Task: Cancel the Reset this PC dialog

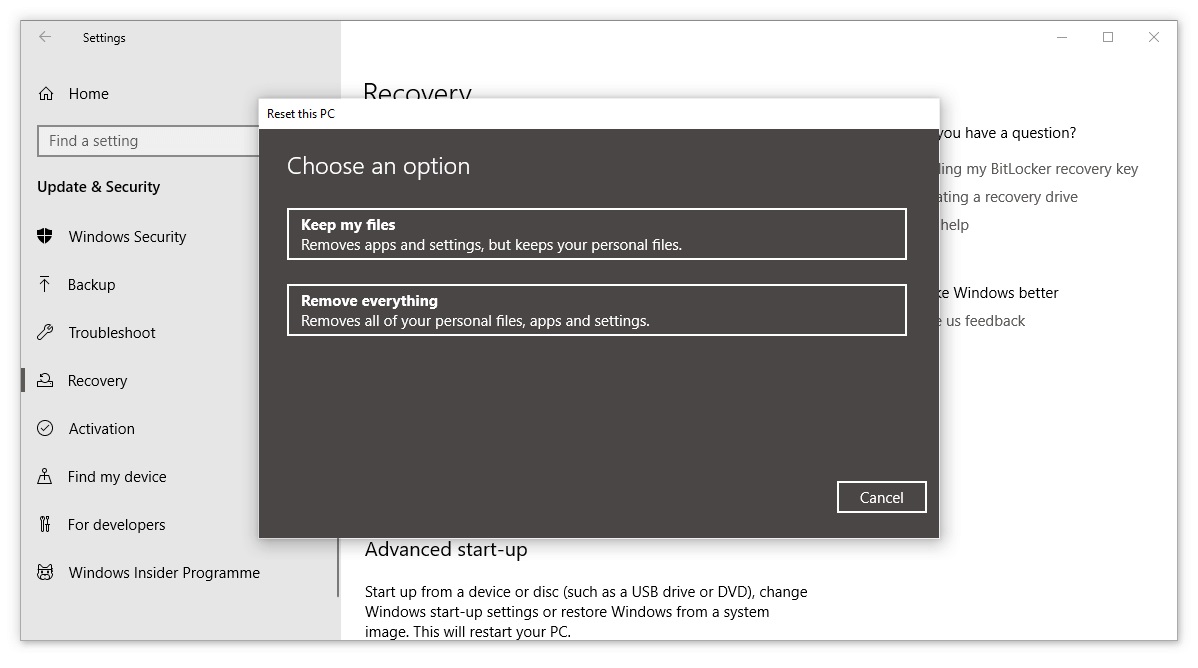Action: coord(881,497)
